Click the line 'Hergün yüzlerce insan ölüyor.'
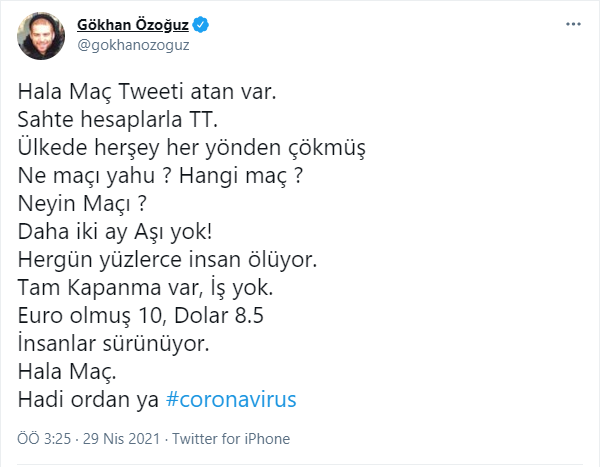Image resolution: width=601 pixels, height=467 pixels. click(x=167, y=260)
